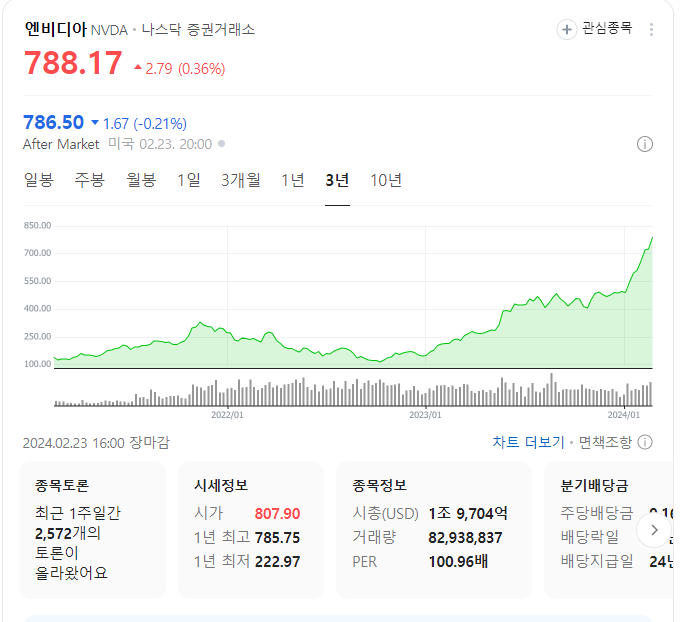Click the 2023/01 chart axis label
682x622 pixels.
coord(425,415)
